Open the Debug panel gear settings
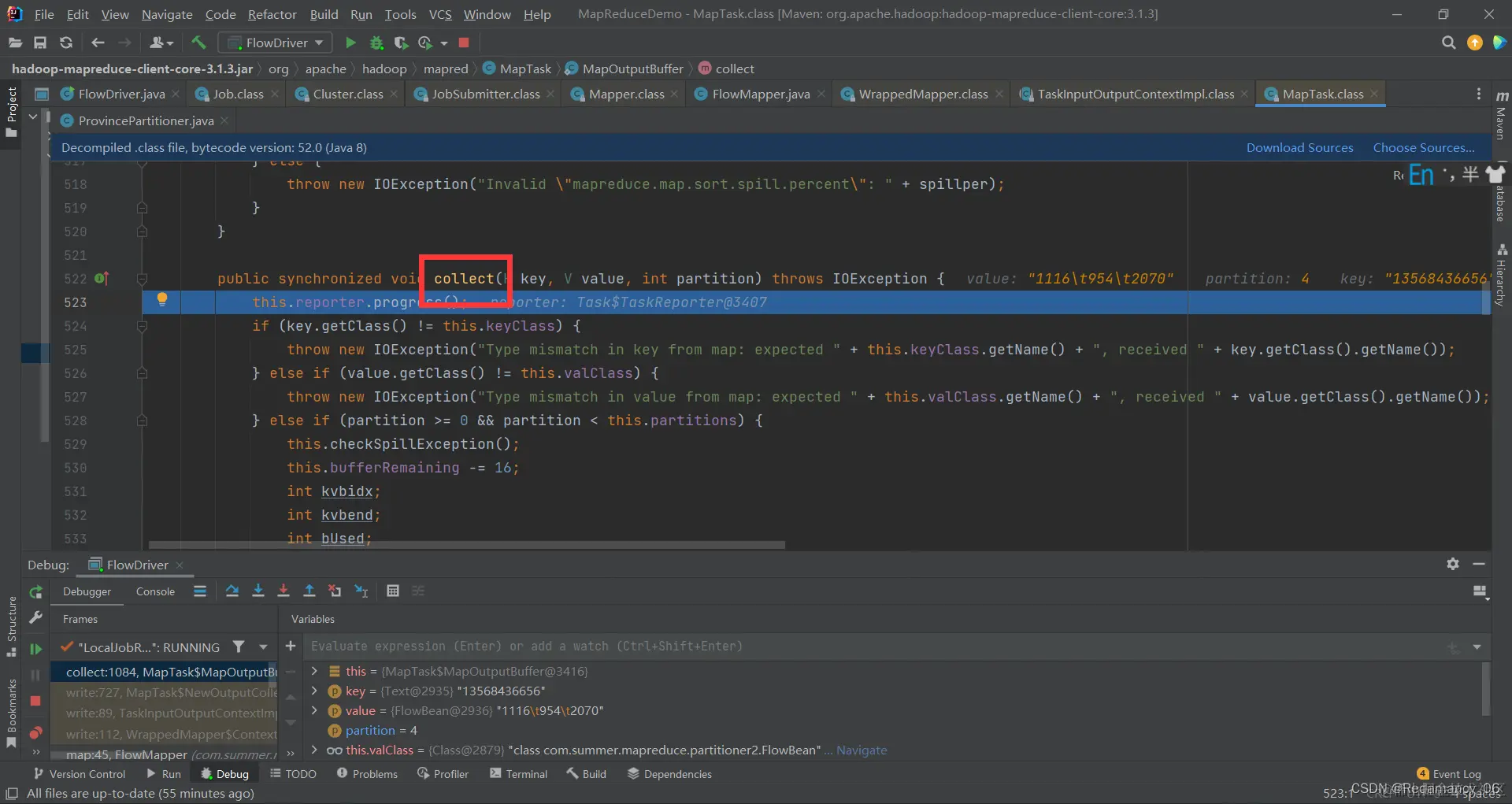This screenshot has height=804, width=1512. pyautogui.click(x=1453, y=565)
